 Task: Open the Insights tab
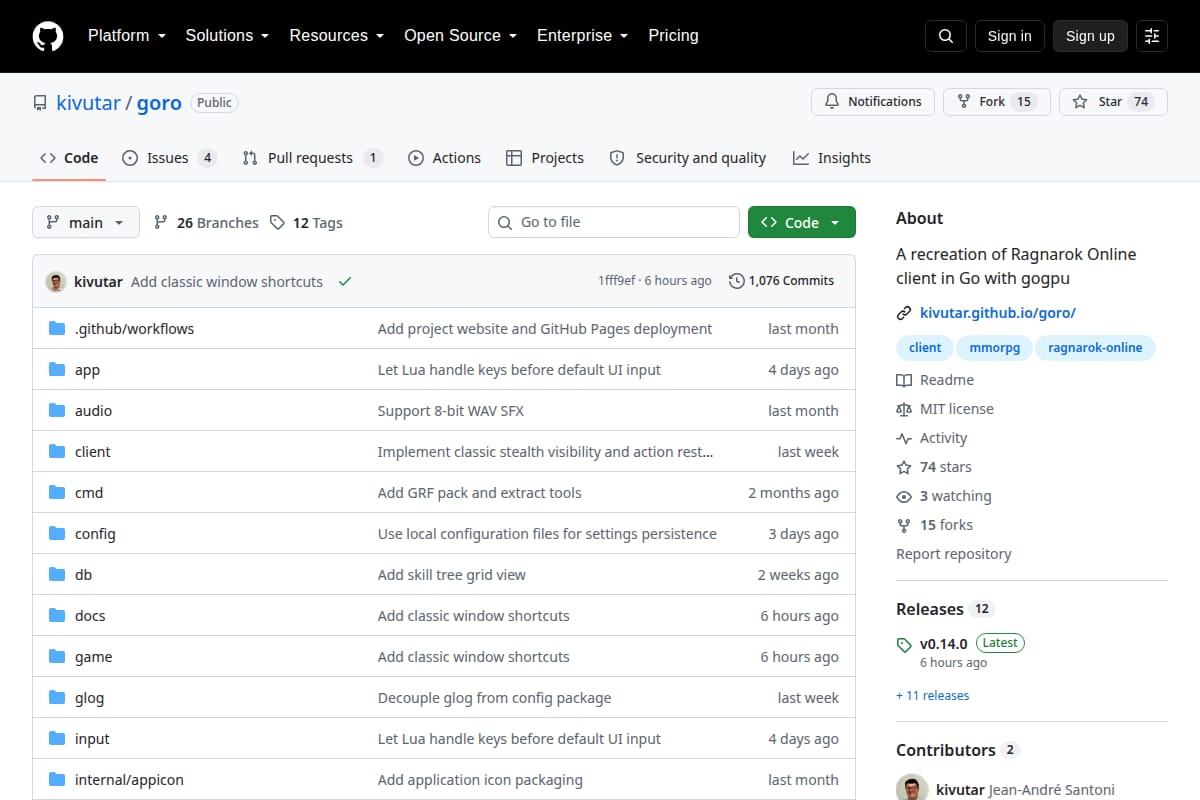(x=832, y=158)
